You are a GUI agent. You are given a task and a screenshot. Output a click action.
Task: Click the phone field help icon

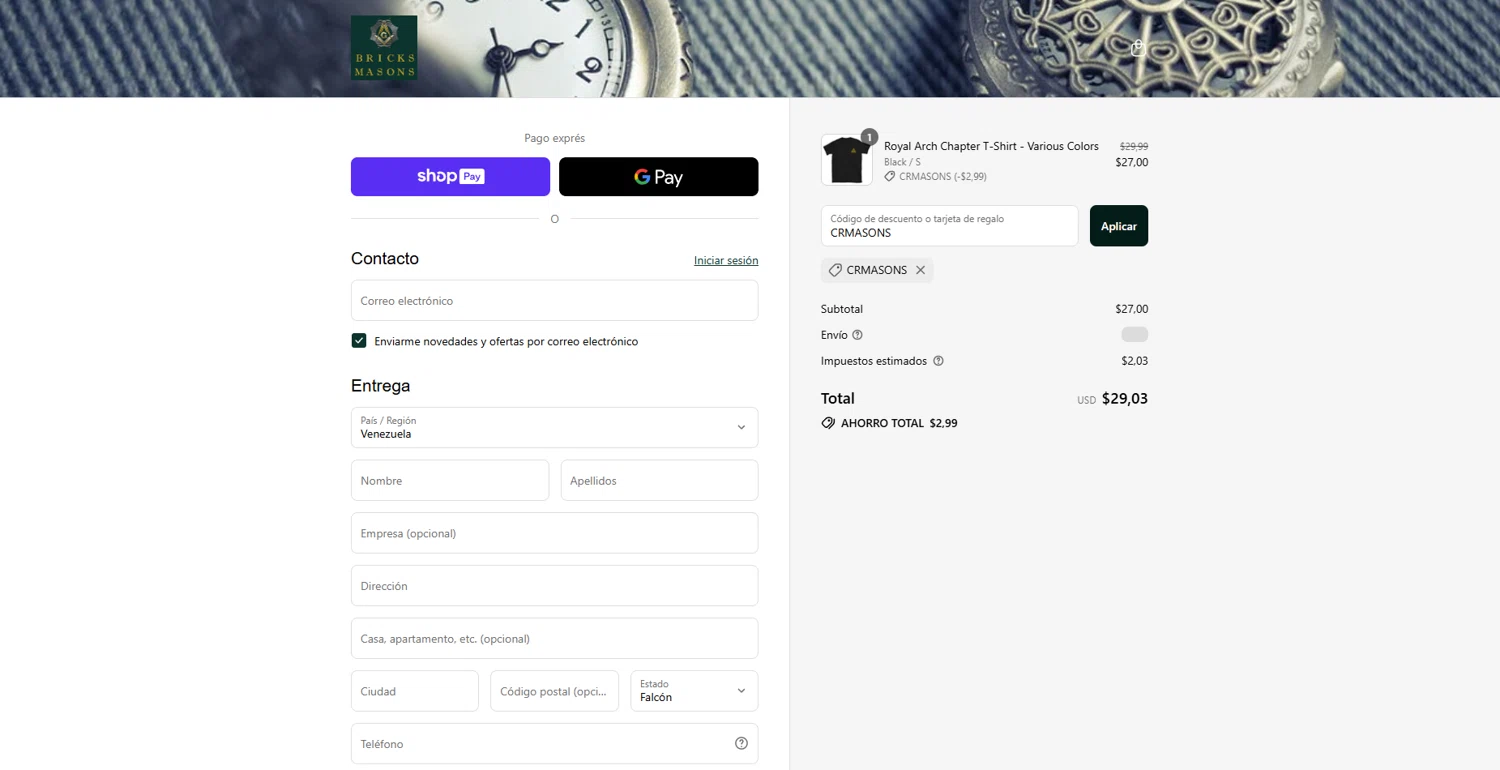tap(741, 743)
